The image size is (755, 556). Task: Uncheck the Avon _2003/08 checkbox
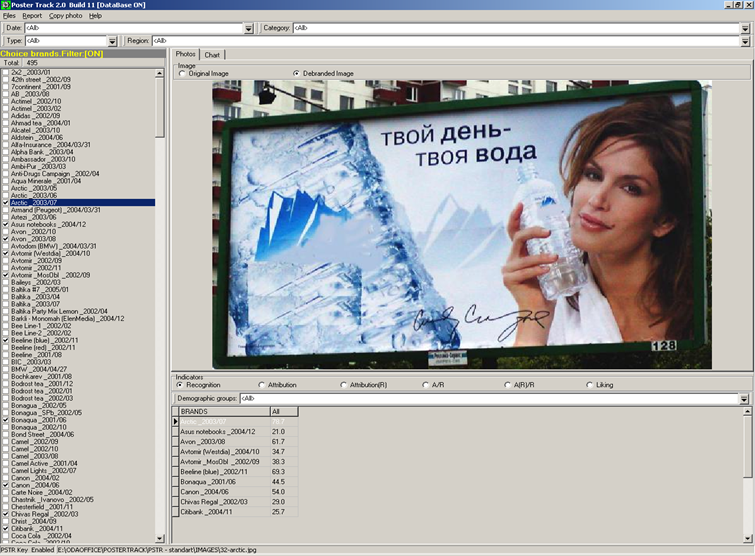(6, 239)
